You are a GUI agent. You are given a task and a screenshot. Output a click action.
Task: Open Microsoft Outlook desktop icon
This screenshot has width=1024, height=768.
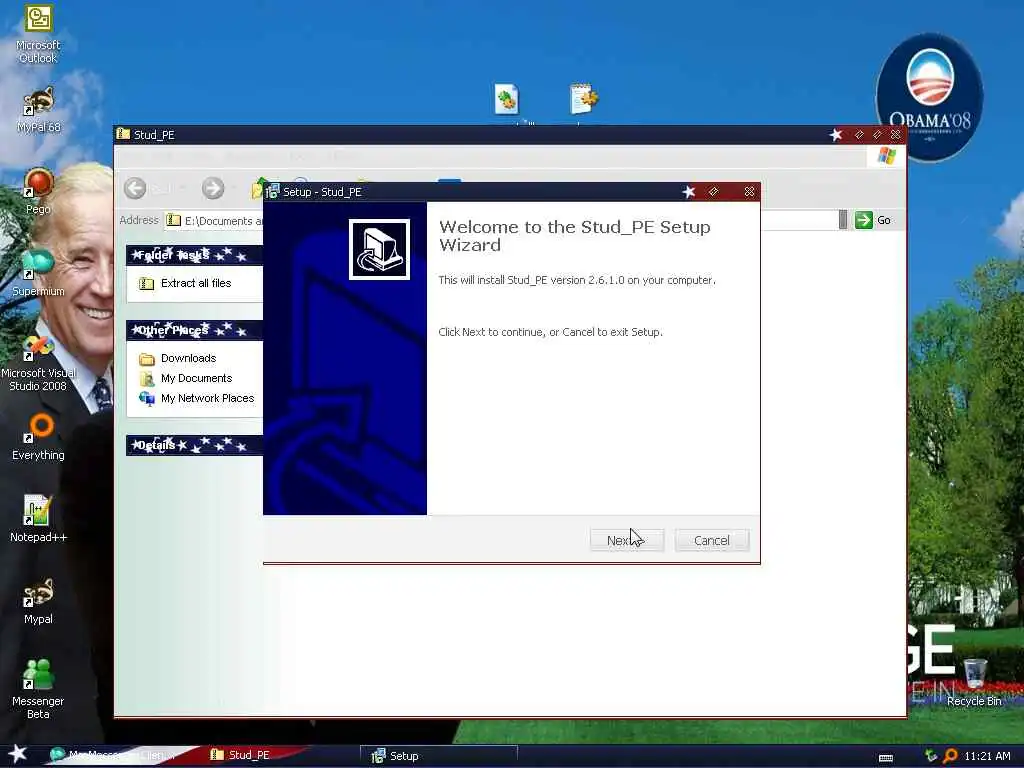(38, 34)
